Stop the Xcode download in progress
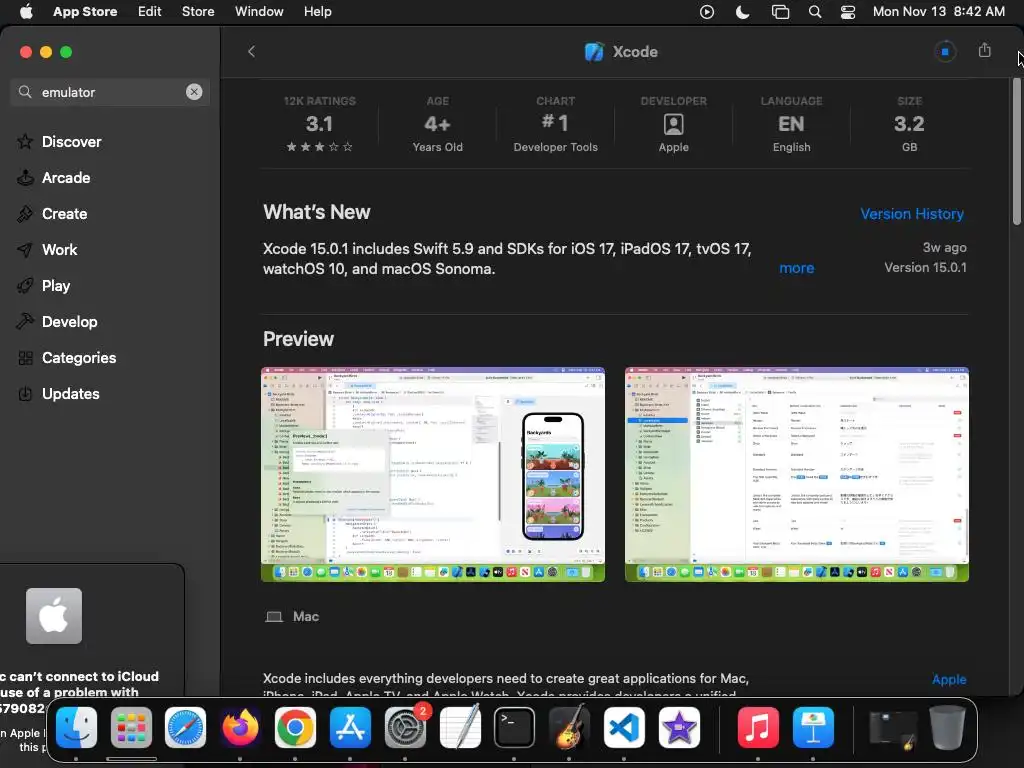1024x768 pixels. tap(945, 52)
